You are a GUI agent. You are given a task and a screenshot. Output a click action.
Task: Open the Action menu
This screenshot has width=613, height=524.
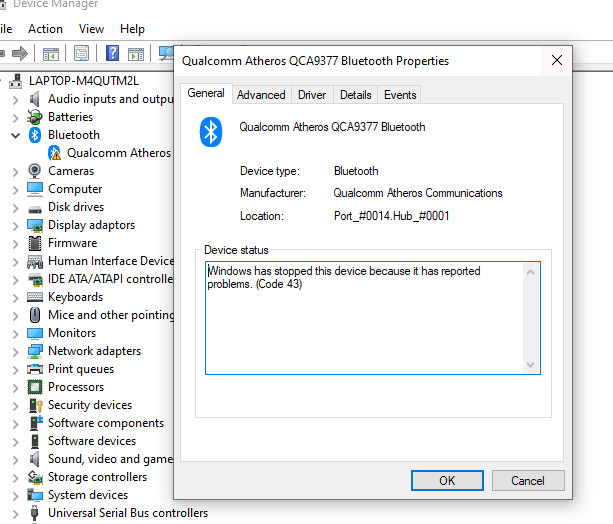tap(45, 29)
